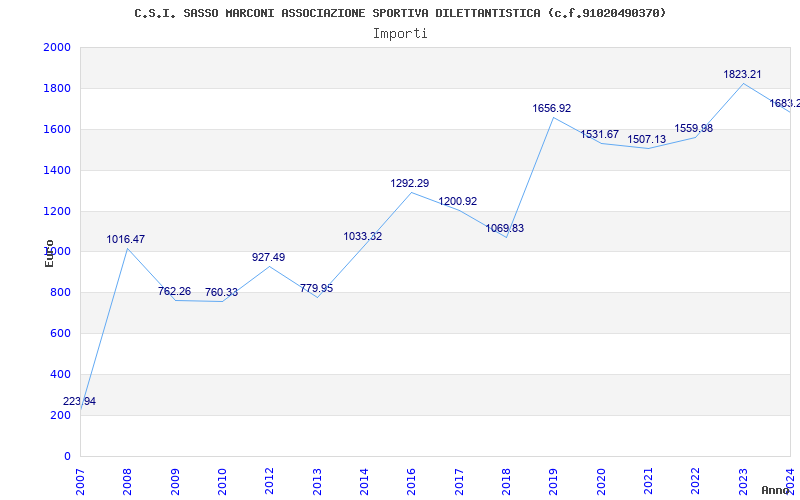Click the 2000 y-axis value
Screen dimensions: 800x500
tap(57, 48)
